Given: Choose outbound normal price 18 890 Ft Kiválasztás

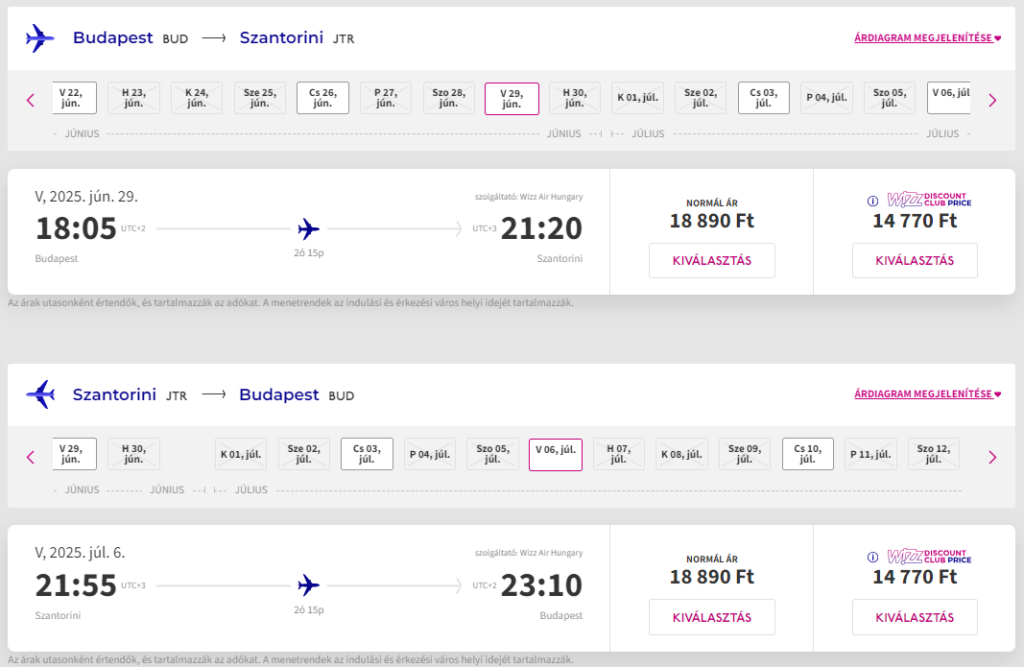Looking at the screenshot, I should [x=712, y=261].
